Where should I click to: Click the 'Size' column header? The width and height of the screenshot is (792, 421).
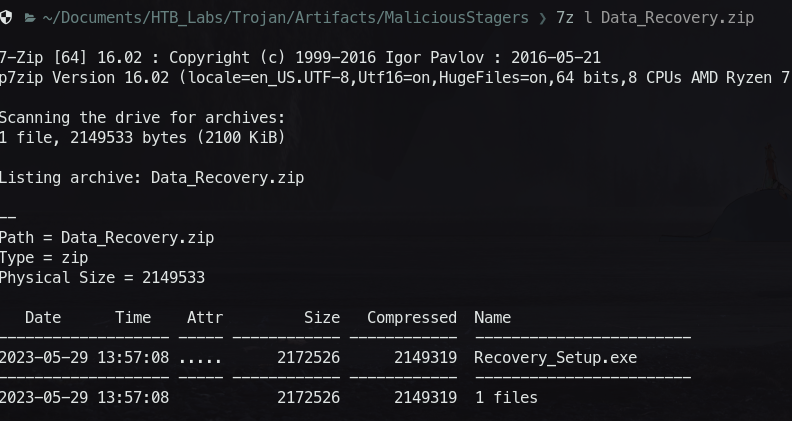click(x=321, y=318)
